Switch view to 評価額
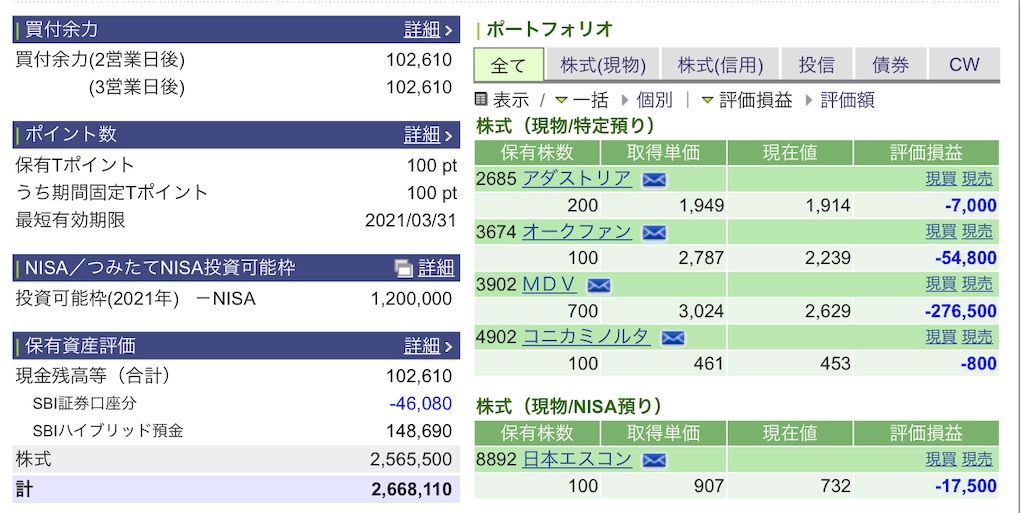1024x513 pixels. 847,100
